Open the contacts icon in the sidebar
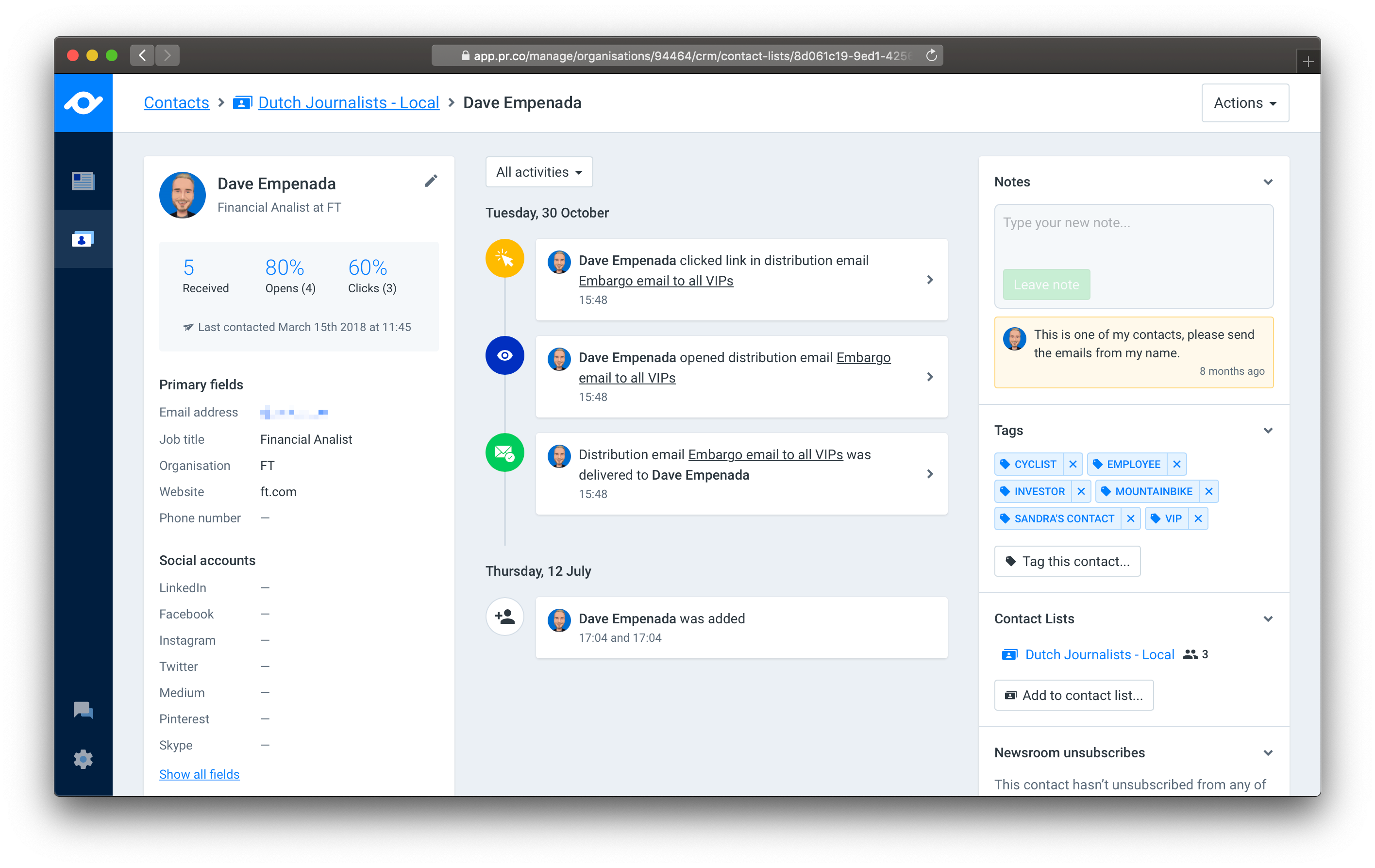 (x=84, y=239)
